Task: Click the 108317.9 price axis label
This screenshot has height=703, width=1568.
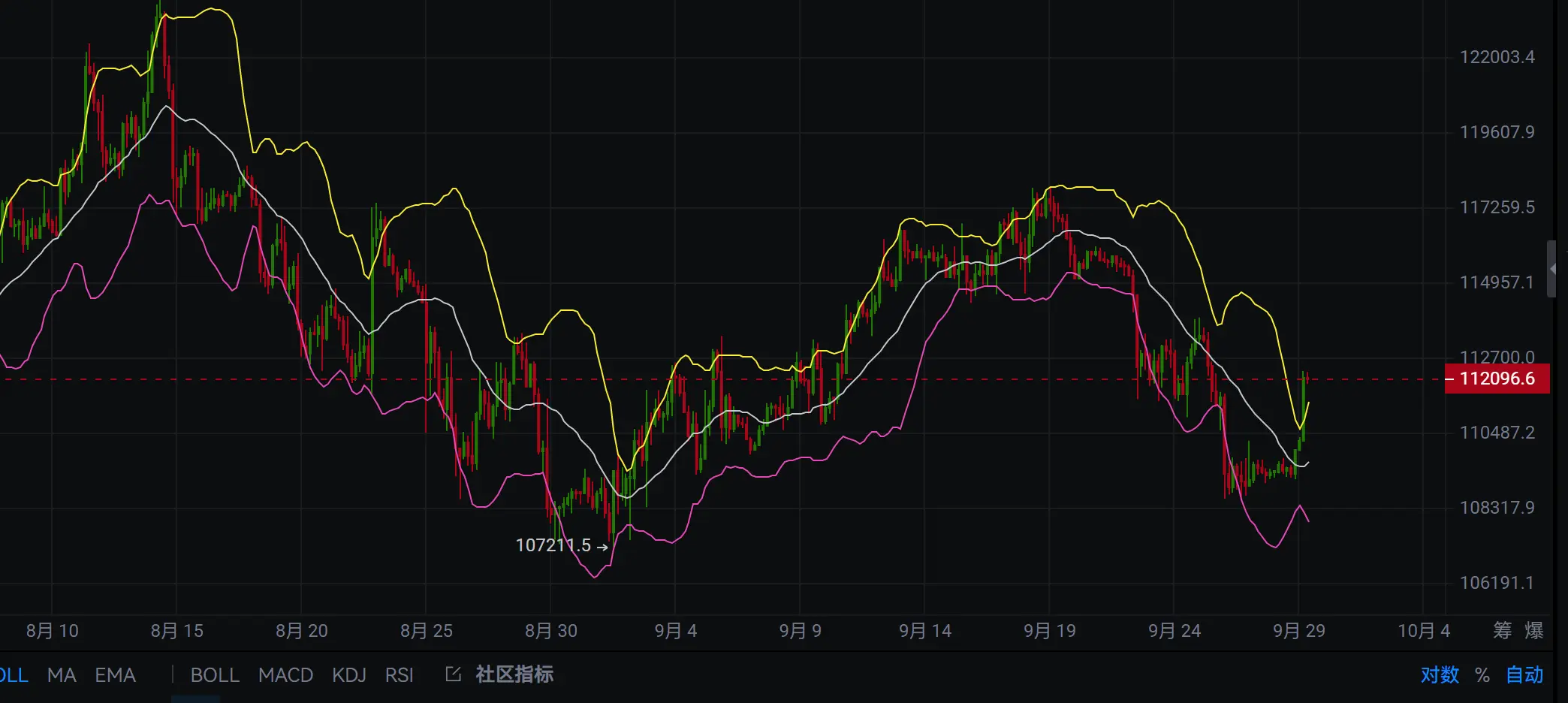Action: (1497, 508)
